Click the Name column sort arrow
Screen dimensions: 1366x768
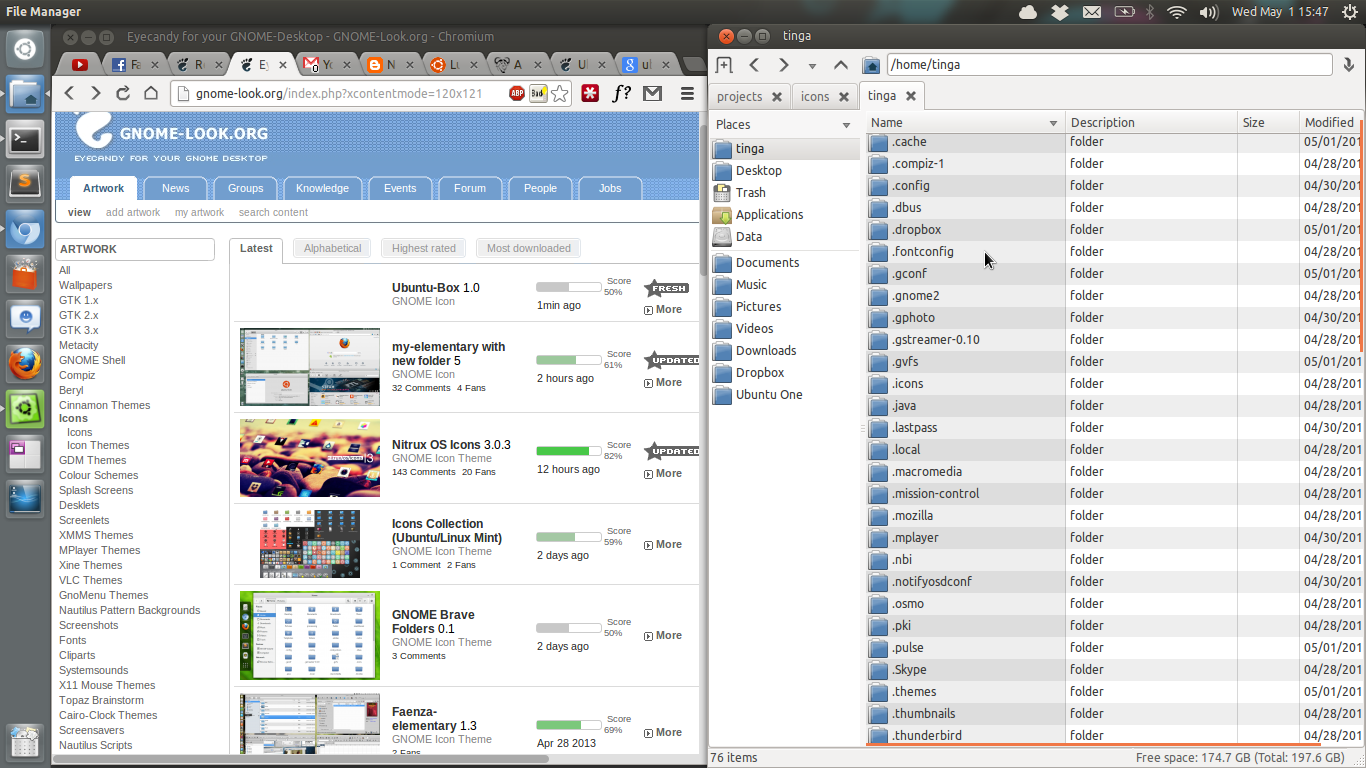click(1053, 123)
